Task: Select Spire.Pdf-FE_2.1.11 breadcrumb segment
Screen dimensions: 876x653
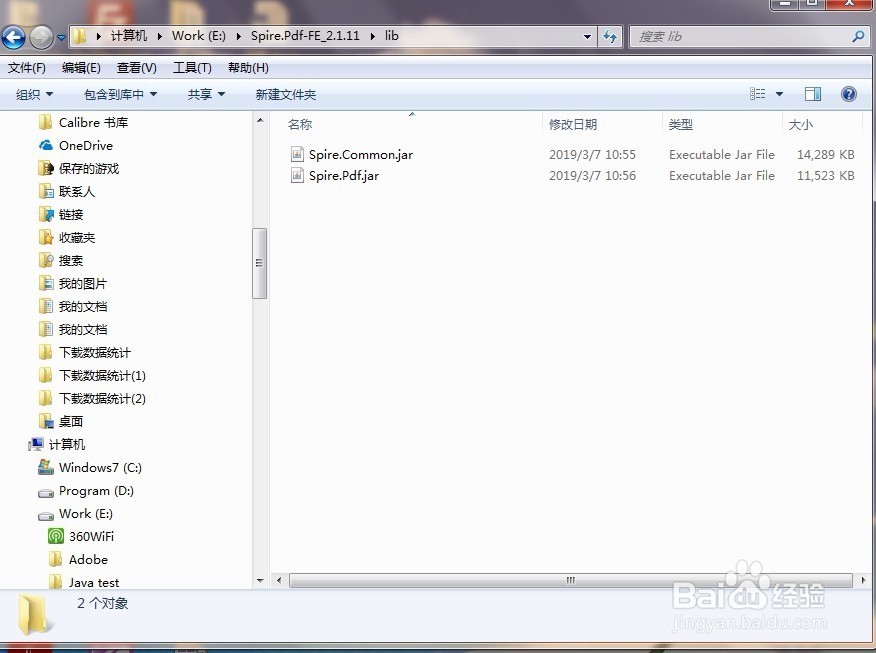Action: click(x=305, y=36)
